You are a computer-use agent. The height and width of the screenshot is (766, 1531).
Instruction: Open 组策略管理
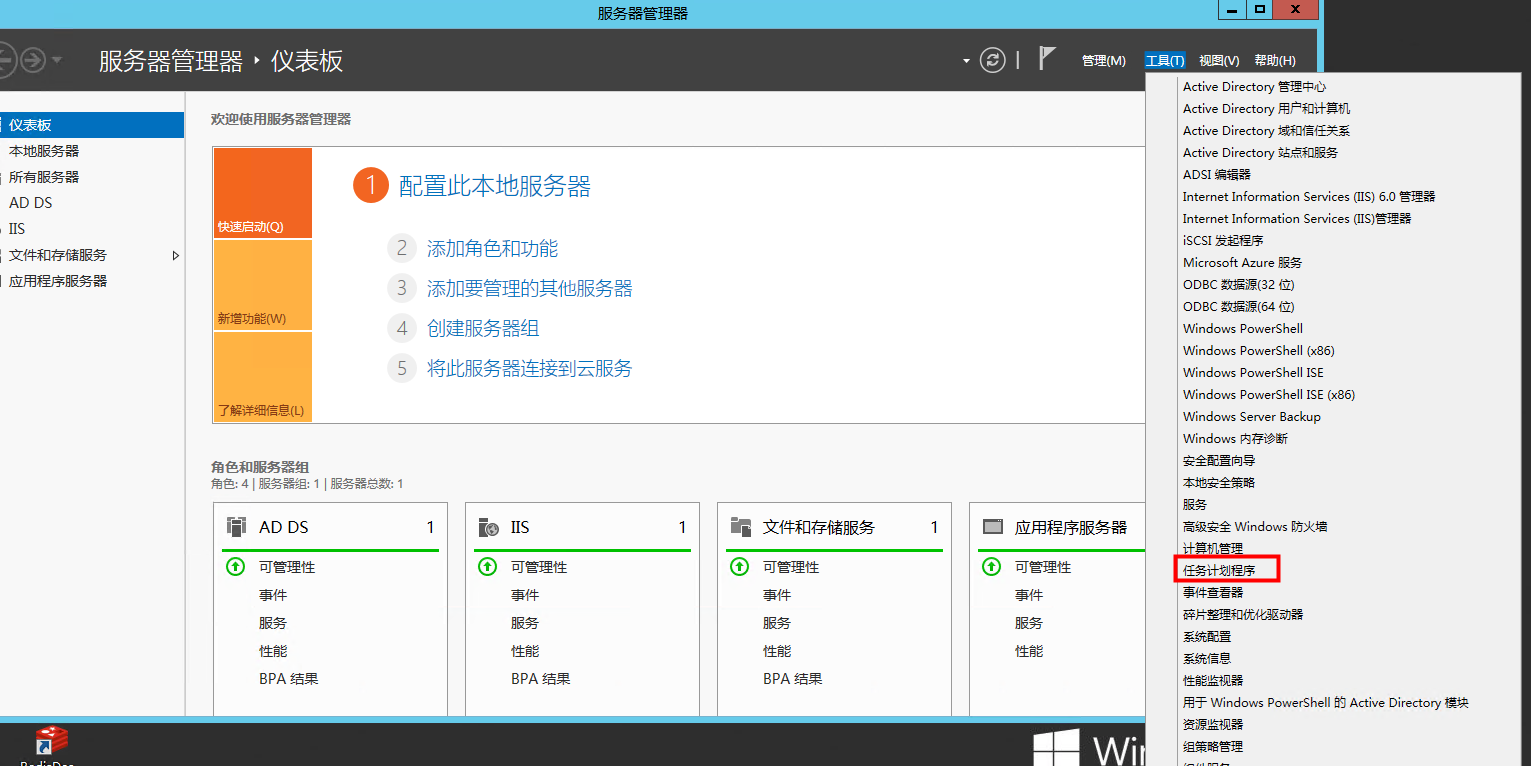coord(1213,747)
